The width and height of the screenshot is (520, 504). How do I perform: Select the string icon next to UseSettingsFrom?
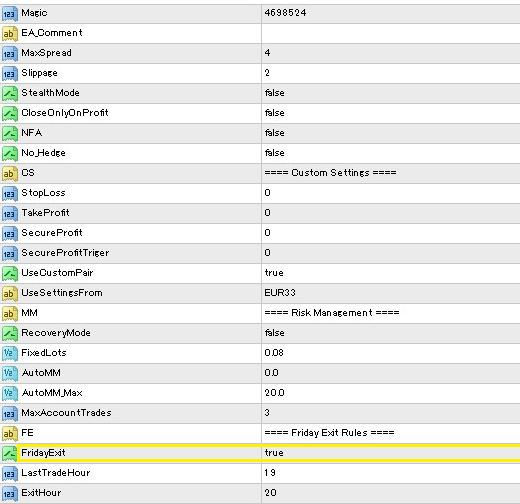pos(9,294)
